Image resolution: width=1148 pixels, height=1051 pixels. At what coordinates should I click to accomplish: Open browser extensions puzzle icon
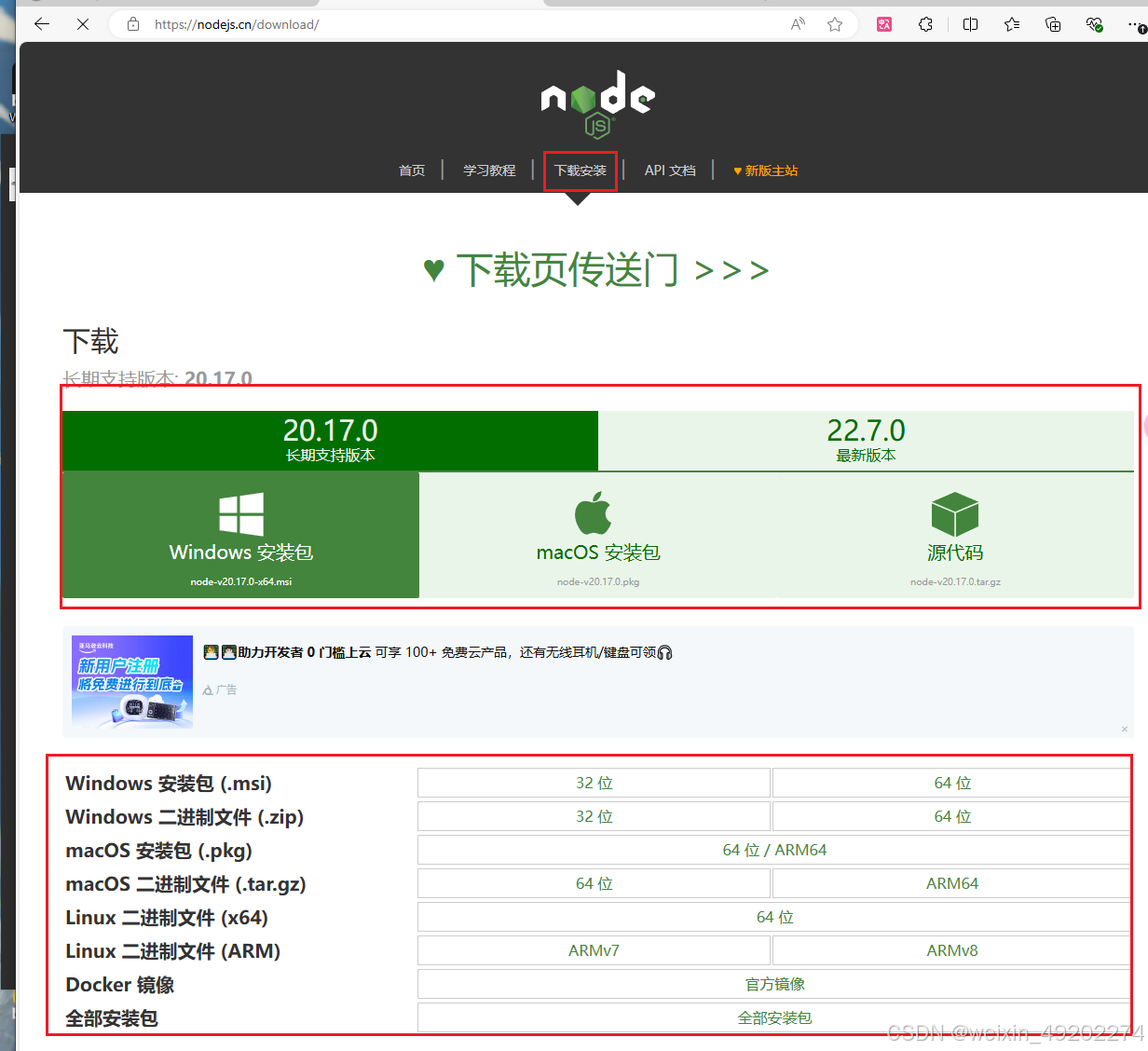(x=925, y=24)
